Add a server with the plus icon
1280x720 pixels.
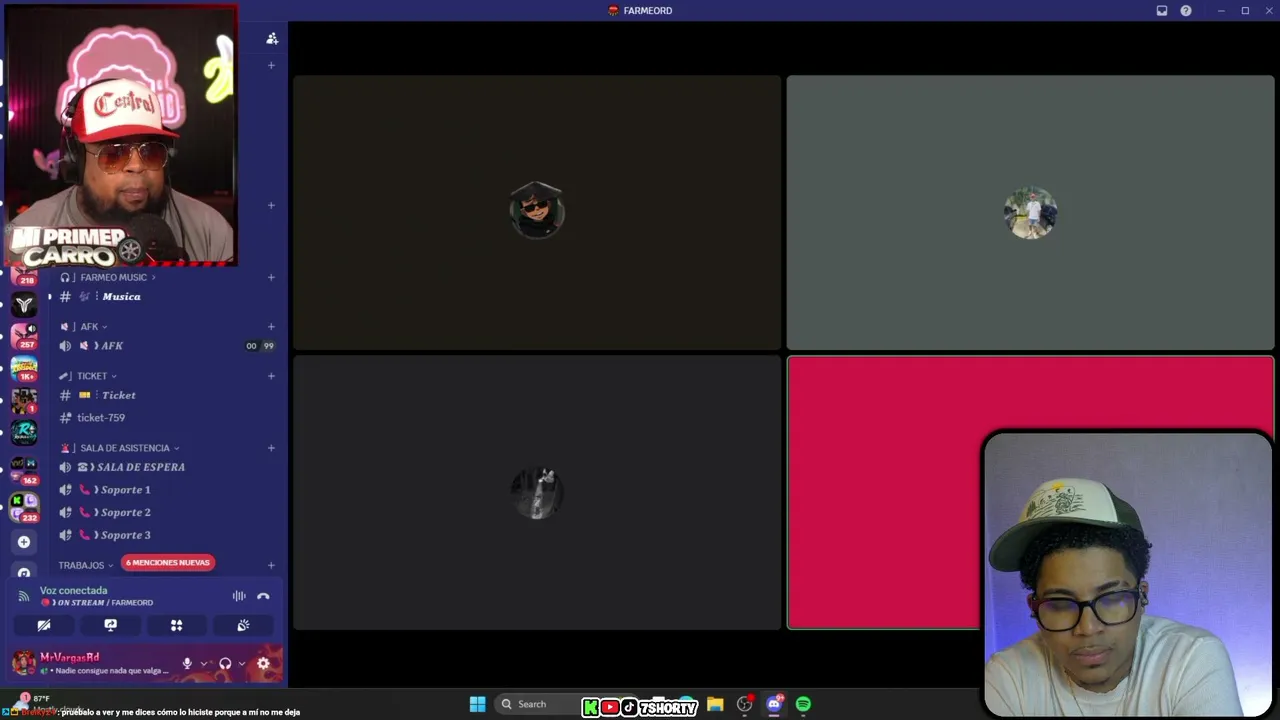click(x=24, y=542)
